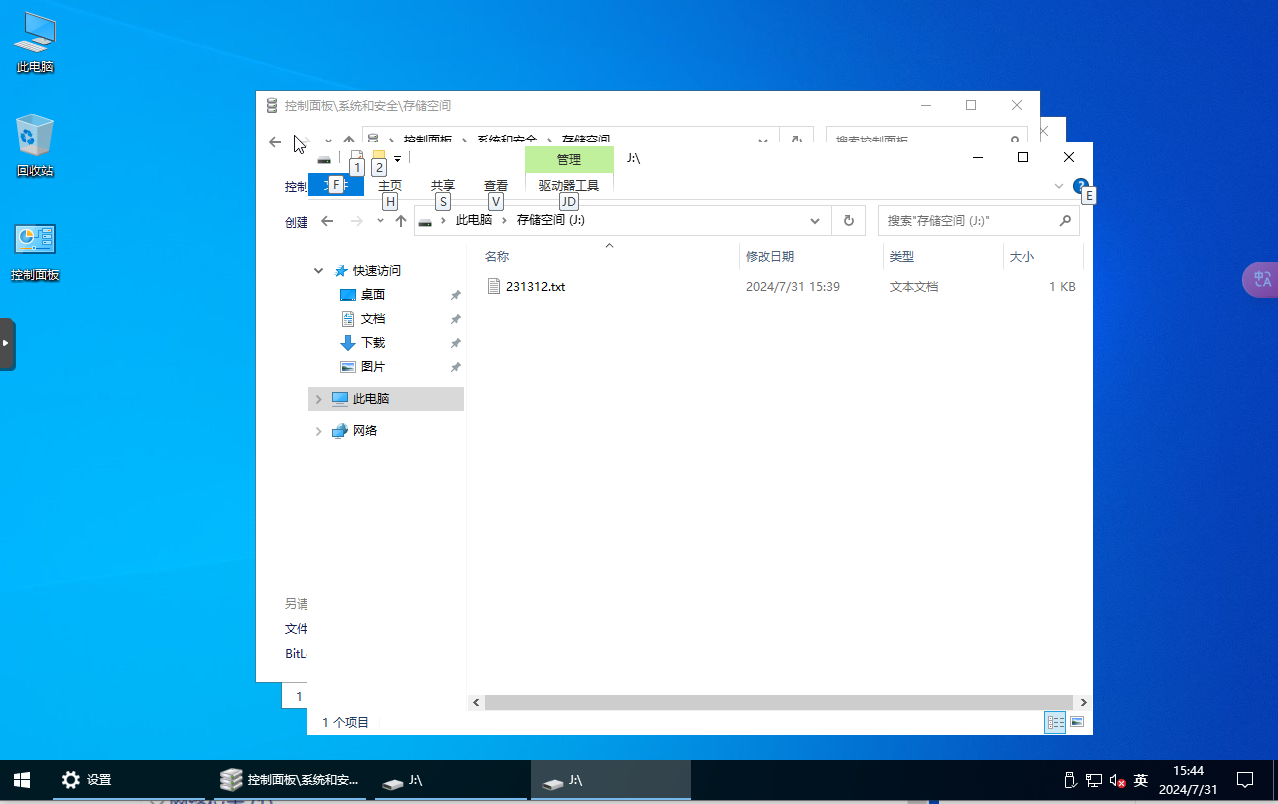1278x804 pixels.
Task: Open the address bar history dropdown
Action: click(815, 221)
